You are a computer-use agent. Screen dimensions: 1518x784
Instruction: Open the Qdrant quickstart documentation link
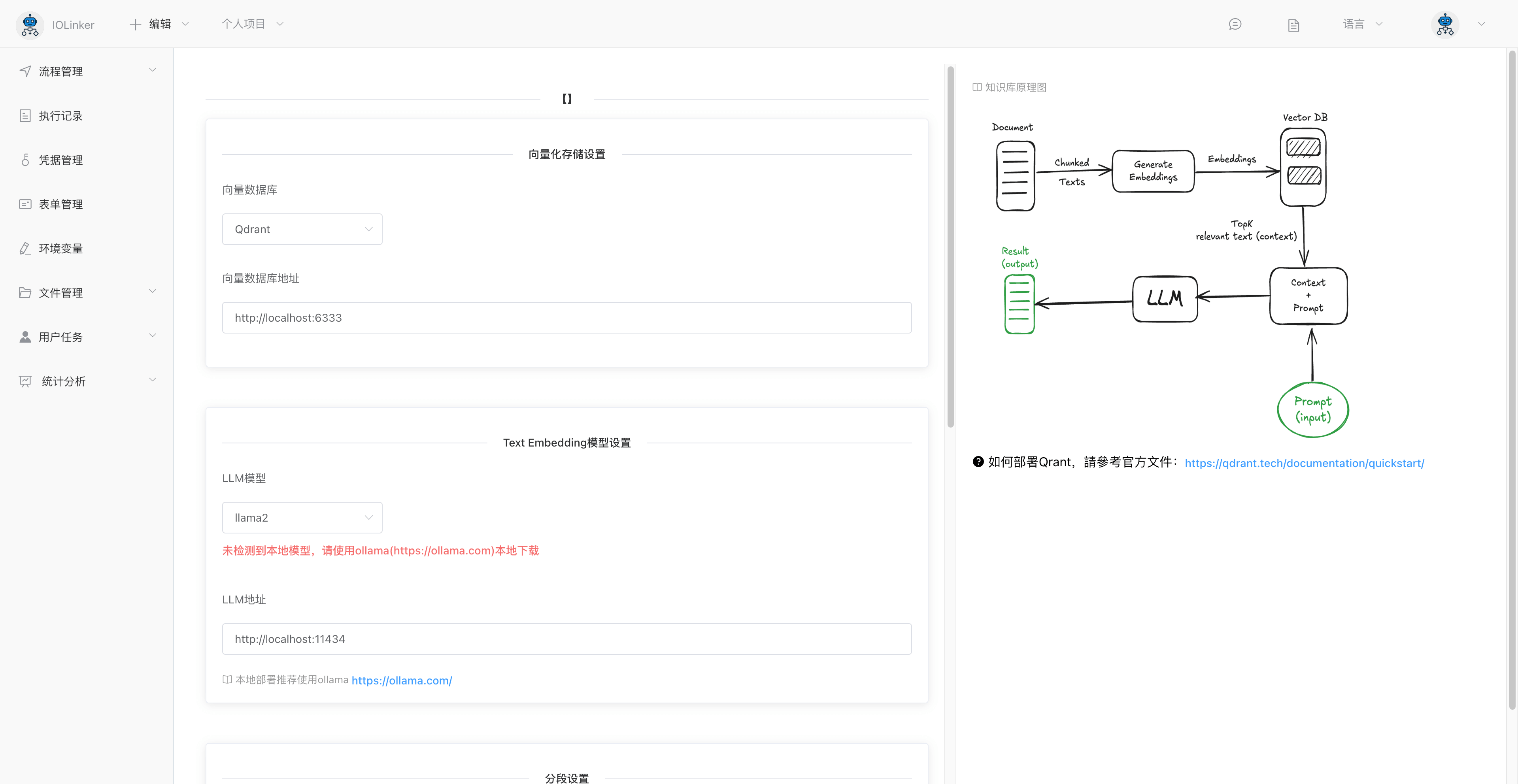click(x=1303, y=463)
